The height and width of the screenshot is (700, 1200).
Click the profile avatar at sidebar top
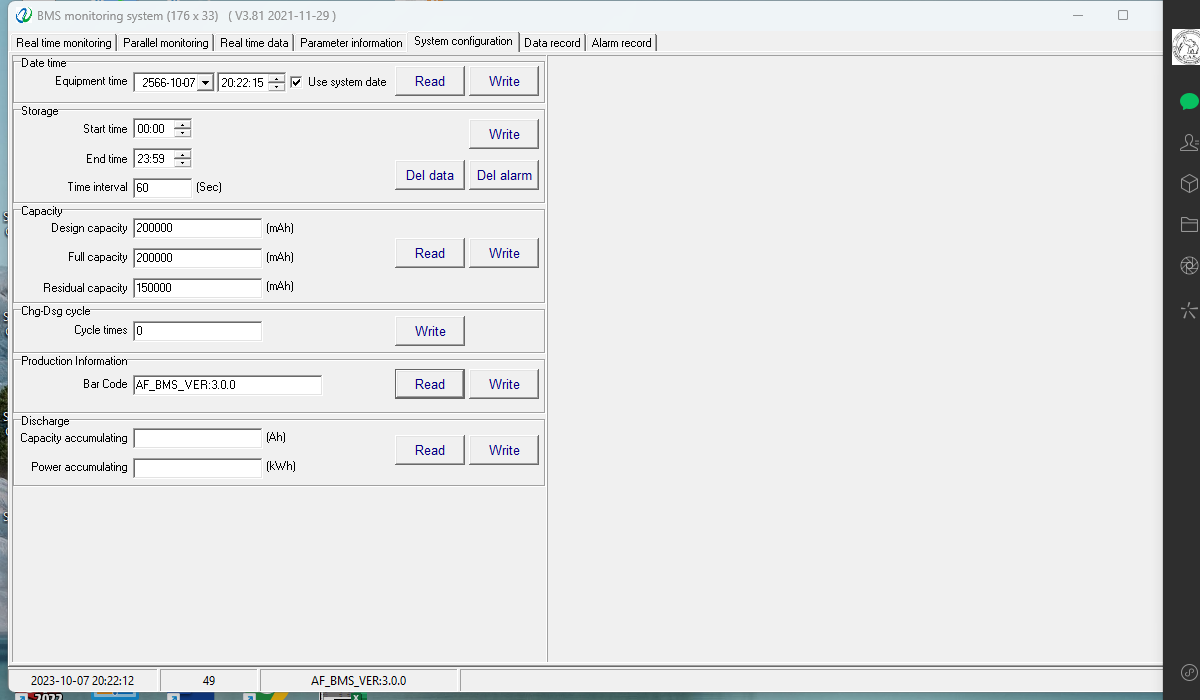(1186, 47)
